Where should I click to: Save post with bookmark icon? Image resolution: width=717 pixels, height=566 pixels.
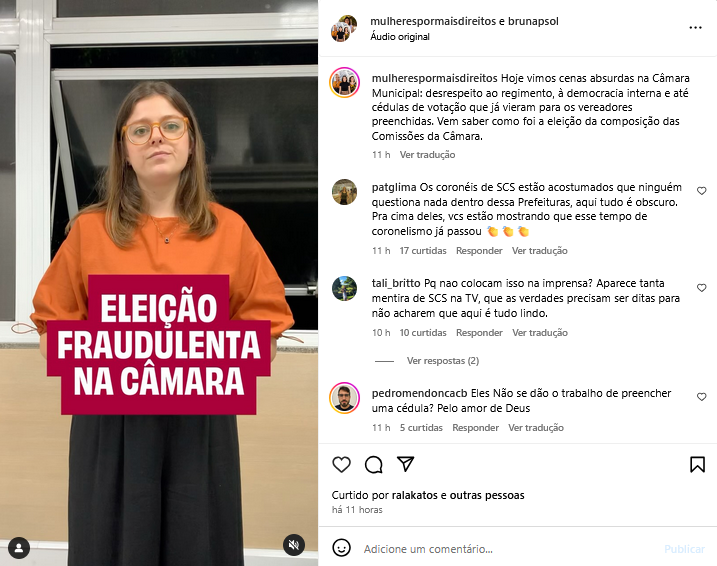tap(697, 465)
